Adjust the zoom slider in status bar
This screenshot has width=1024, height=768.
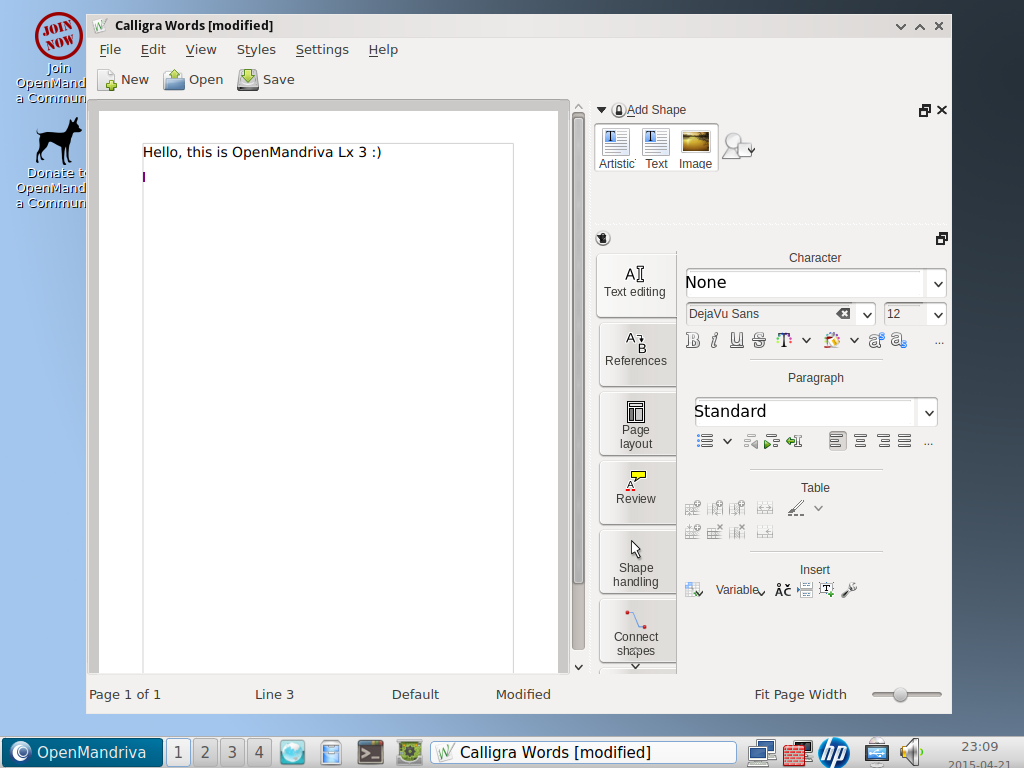point(900,695)
